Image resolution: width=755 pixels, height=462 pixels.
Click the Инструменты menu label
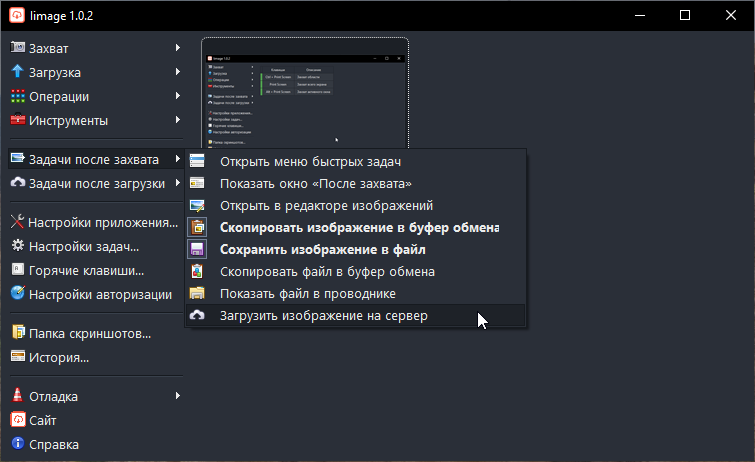(x=68, y=120)
